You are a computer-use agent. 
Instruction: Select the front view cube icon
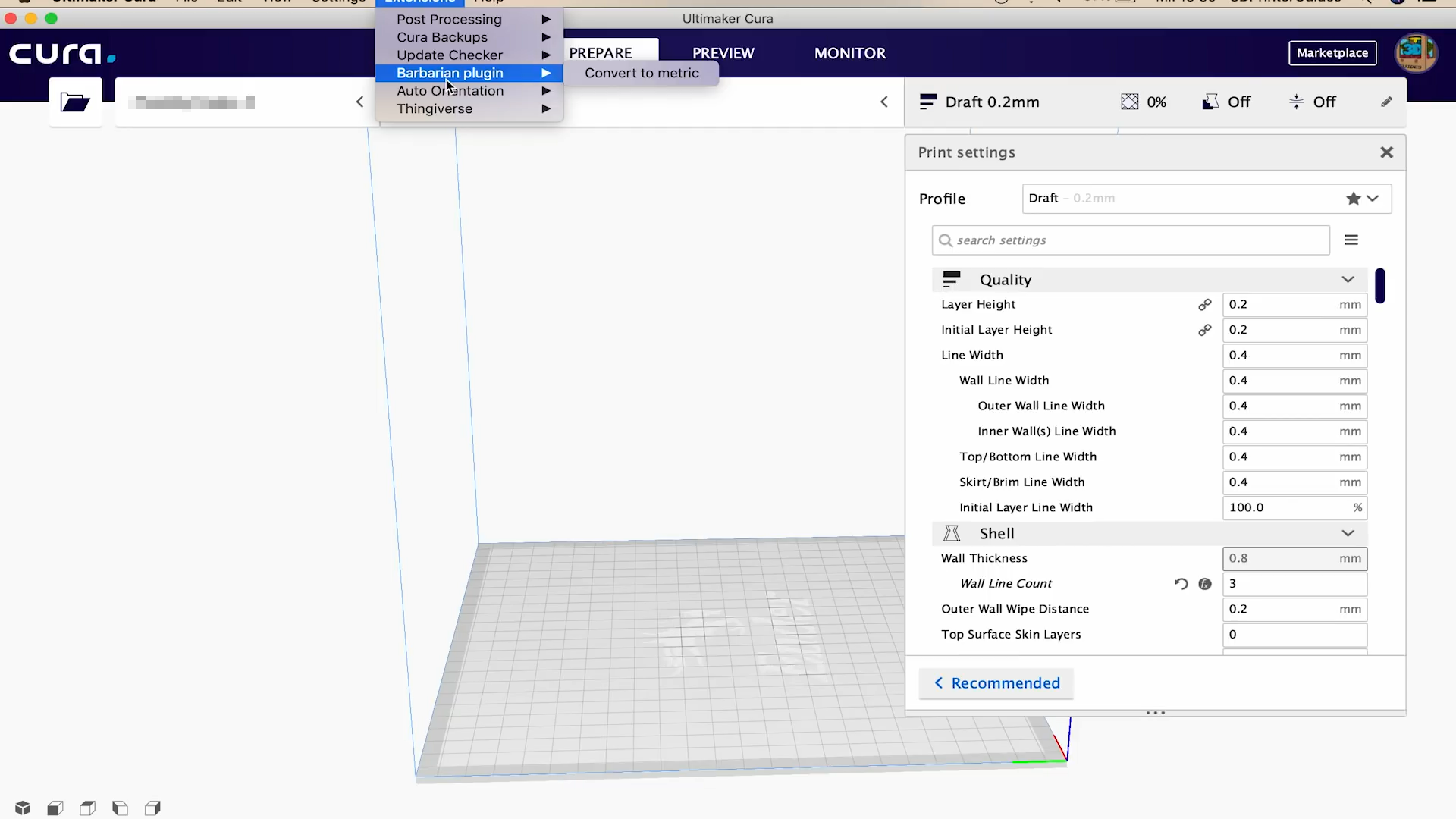pyautogui.click(x=55, y=808)
